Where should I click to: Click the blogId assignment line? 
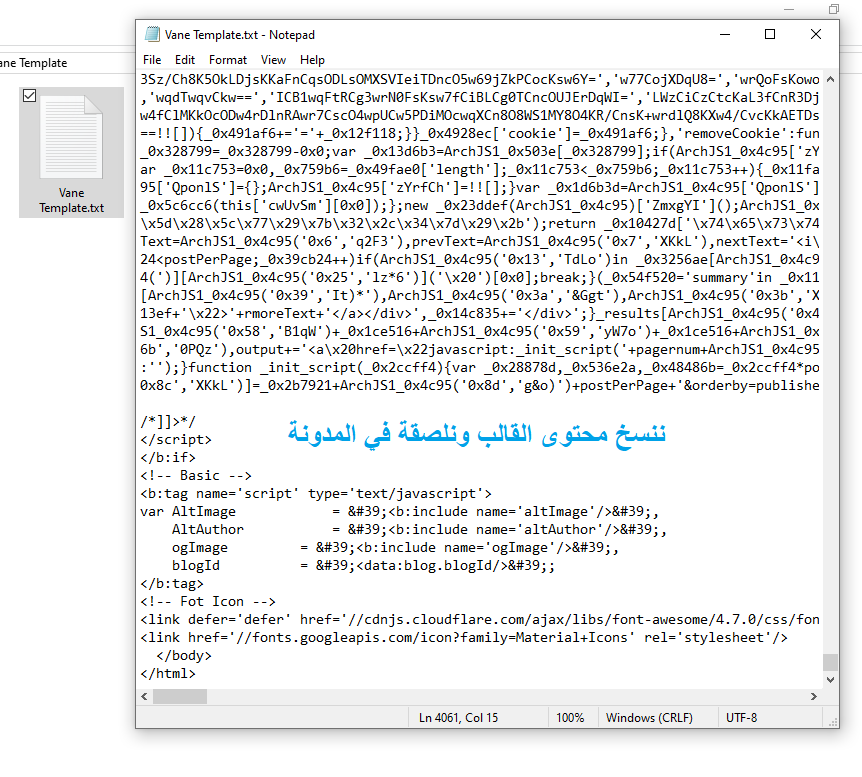pyautogui.click(x=363, y=565)
